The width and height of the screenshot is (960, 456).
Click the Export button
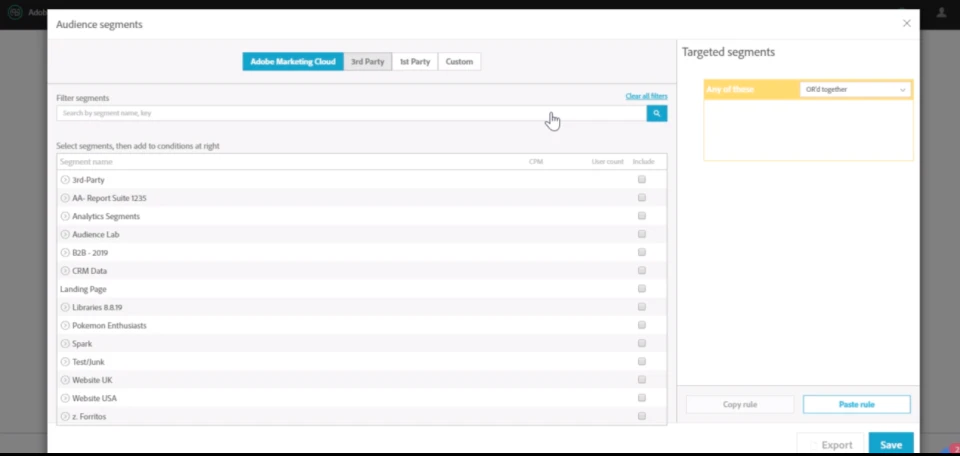(x=830, y=445)
